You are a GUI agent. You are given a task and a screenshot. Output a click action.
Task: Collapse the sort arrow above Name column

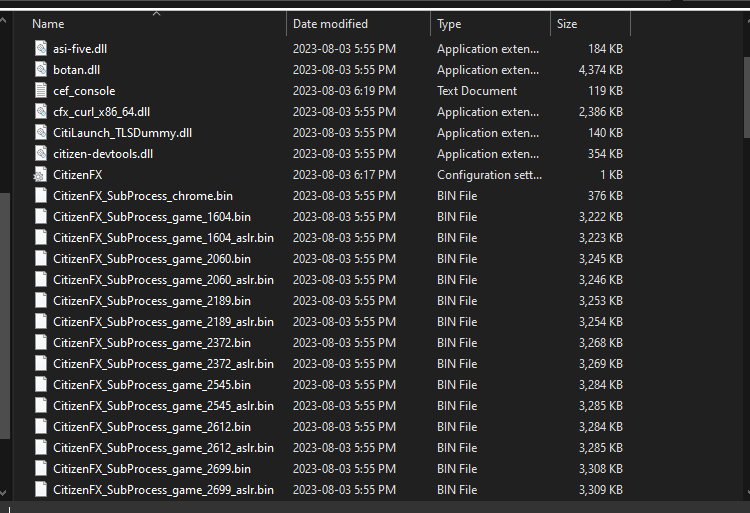pos(156,14)
